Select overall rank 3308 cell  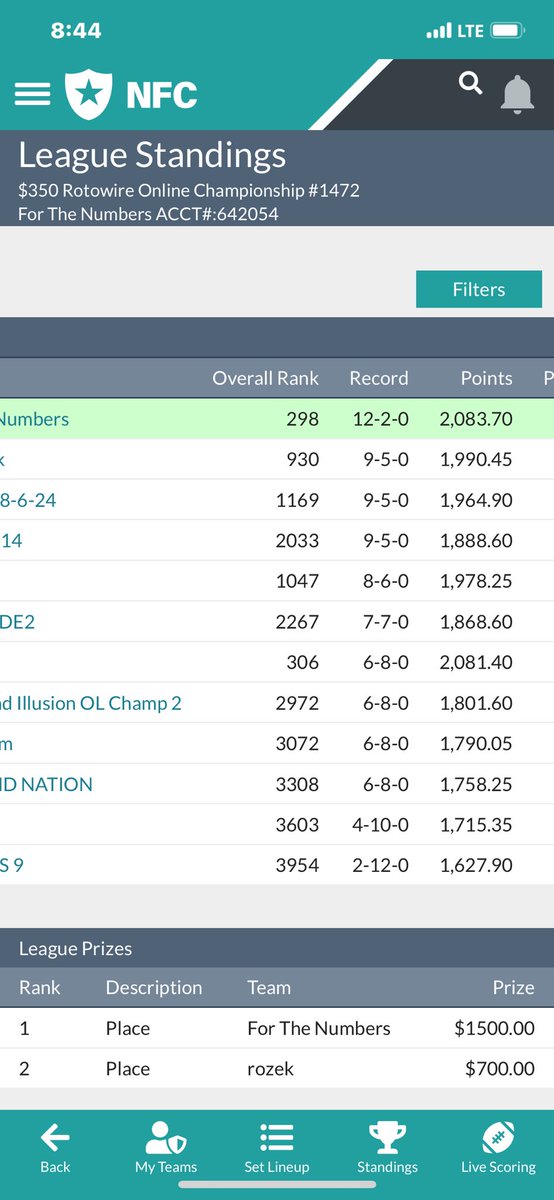[297, 784]
